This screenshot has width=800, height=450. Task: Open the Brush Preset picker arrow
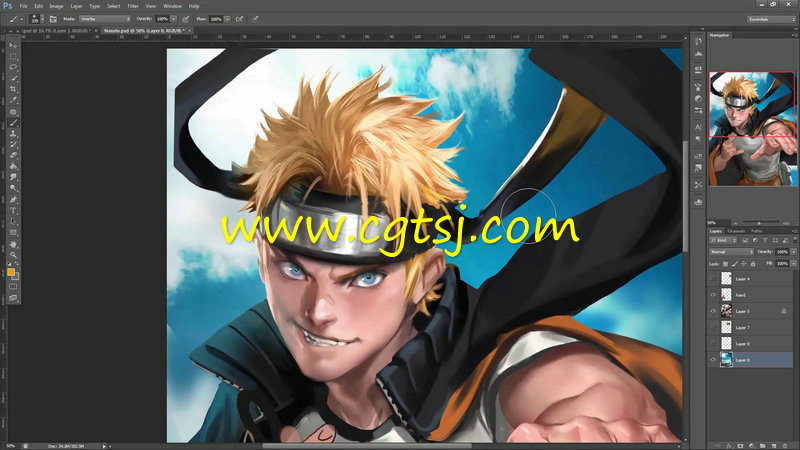[42, 19]
